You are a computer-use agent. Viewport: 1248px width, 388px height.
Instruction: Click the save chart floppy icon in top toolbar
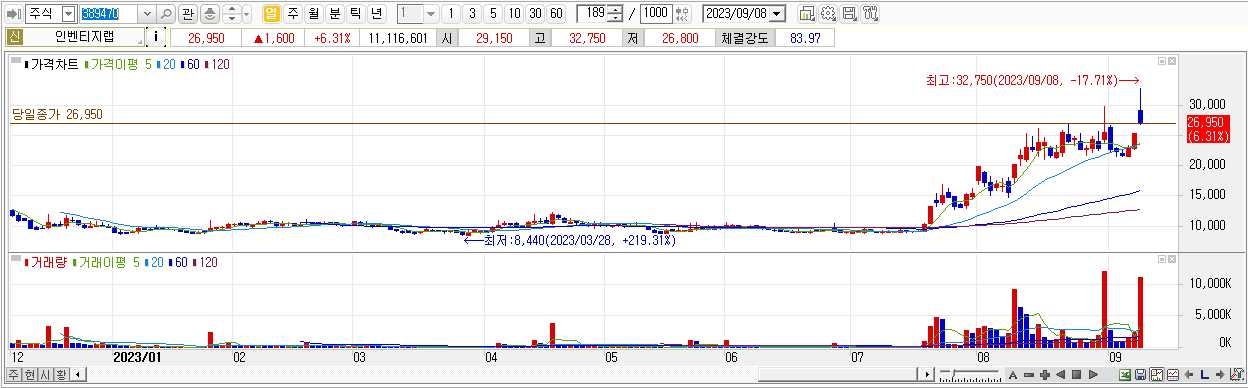(849, 14)
